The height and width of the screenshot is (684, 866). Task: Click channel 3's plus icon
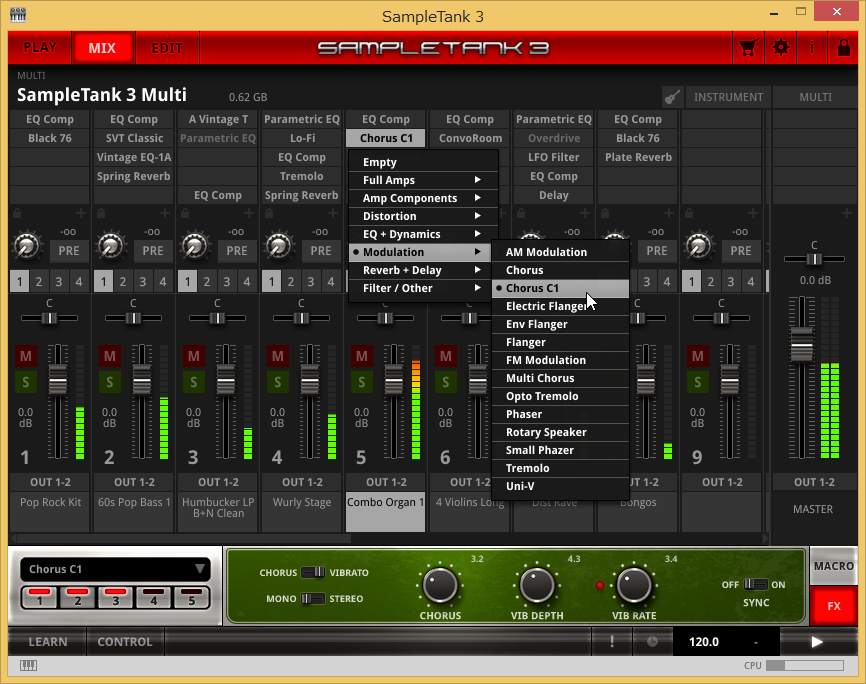249,213
